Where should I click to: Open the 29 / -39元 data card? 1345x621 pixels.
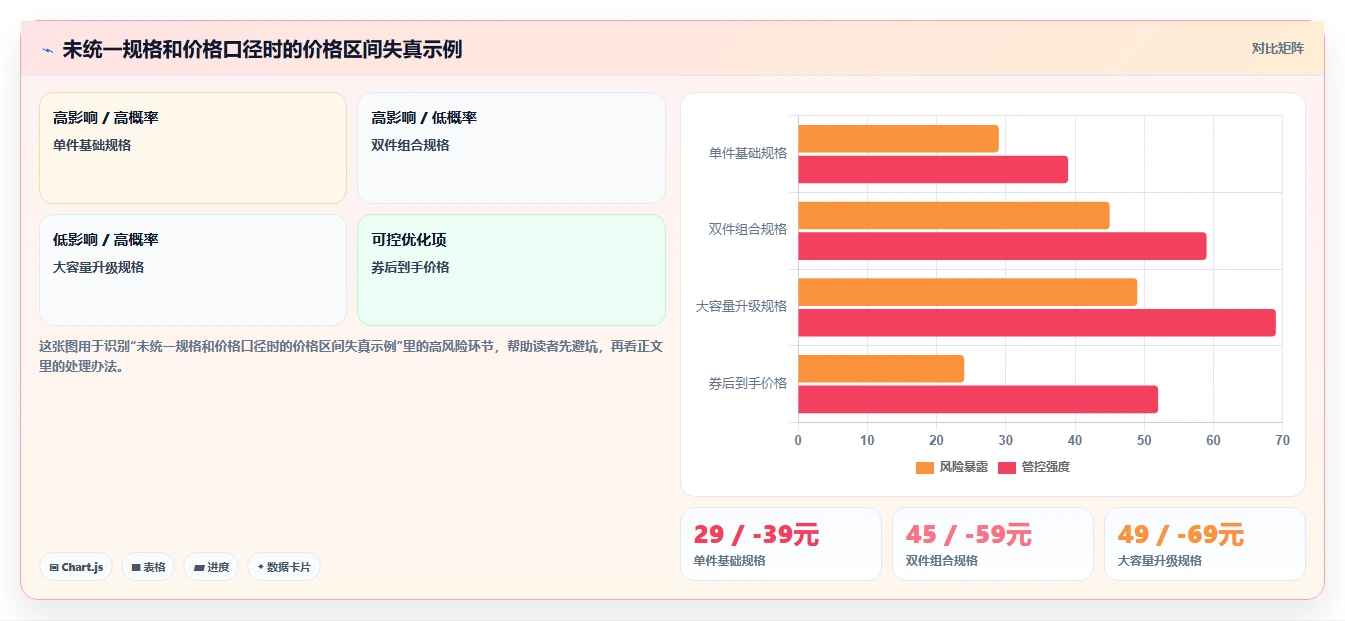pos(781,544)
